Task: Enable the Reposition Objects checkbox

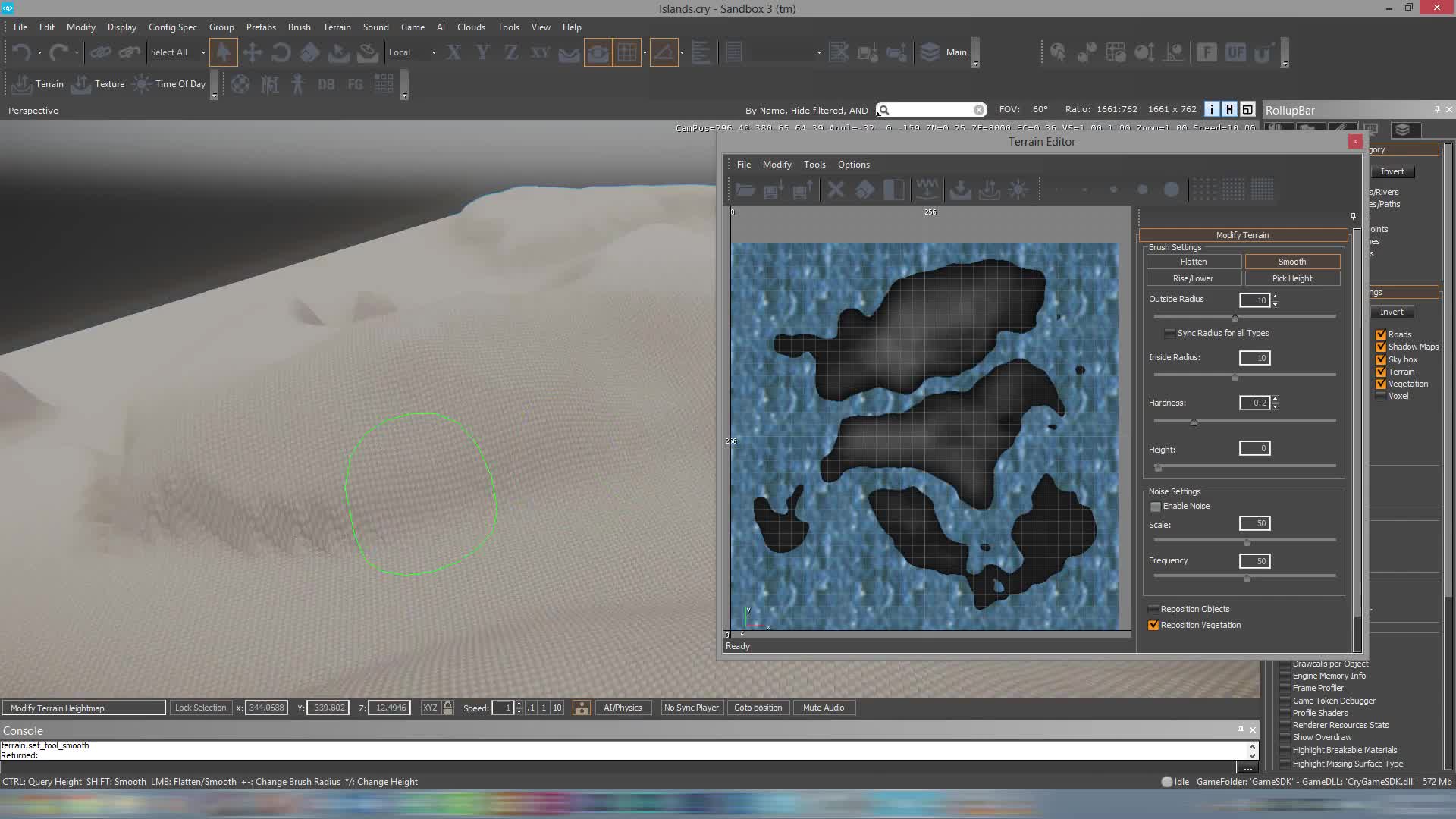Action: pos(1153,608)
